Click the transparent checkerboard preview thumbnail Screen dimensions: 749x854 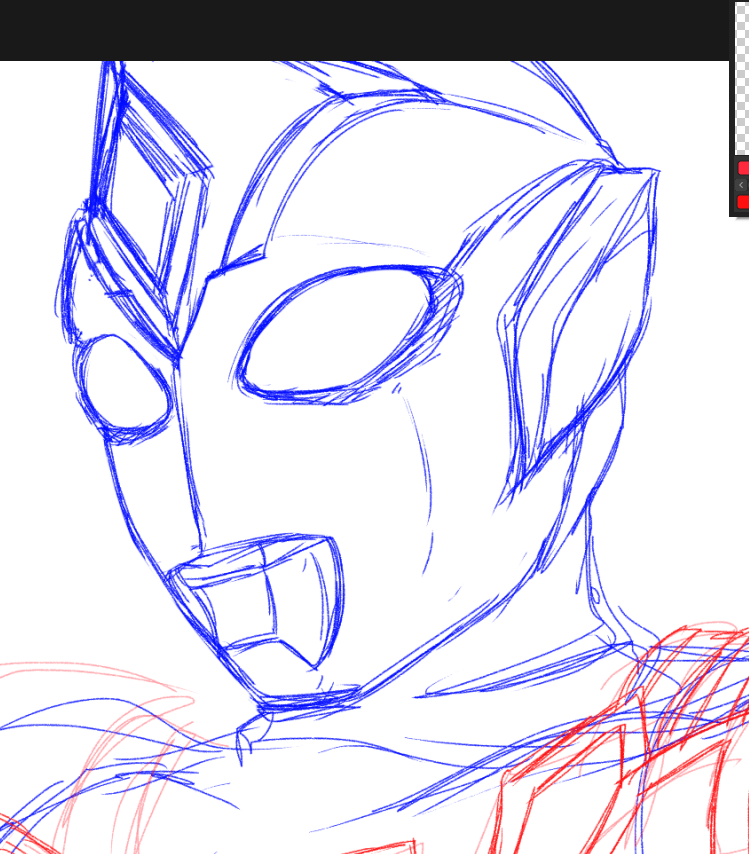click(742, 80)
